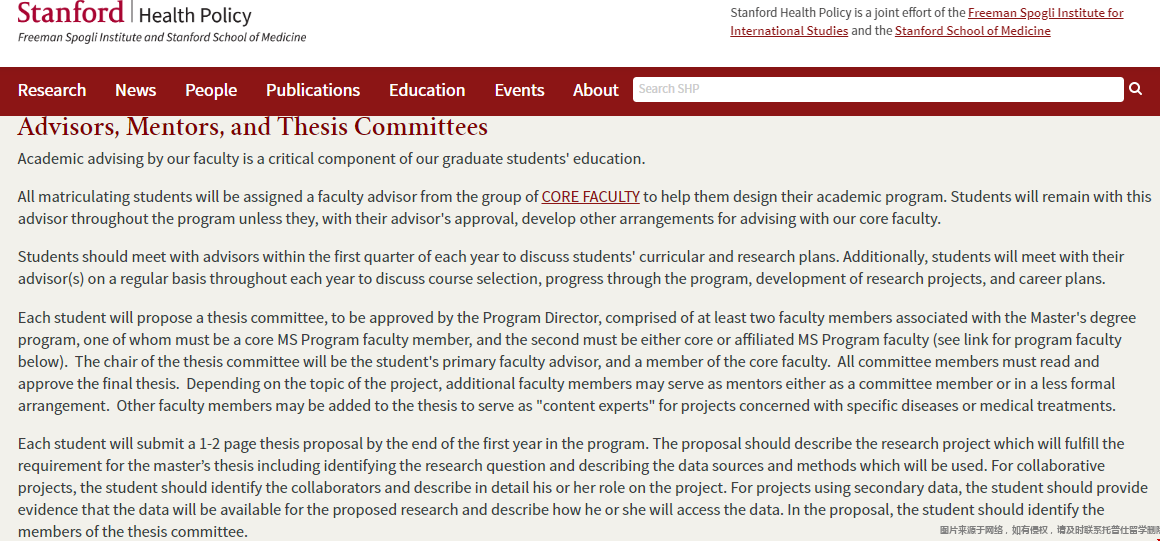Click the header subtitle under the Stanford logo
This screenshot has height=541, width=1160.
tap(162, 38)
